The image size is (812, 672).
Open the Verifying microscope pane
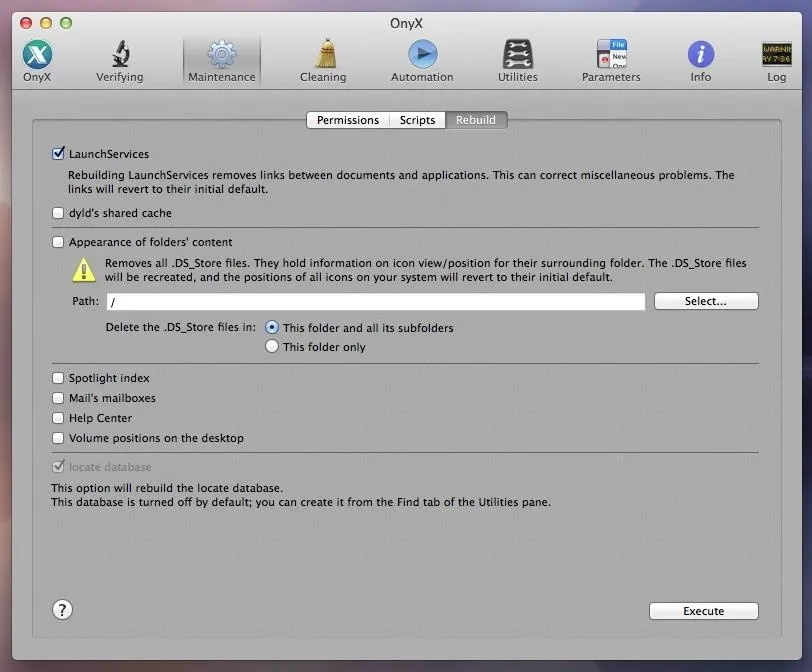(120, 61)
